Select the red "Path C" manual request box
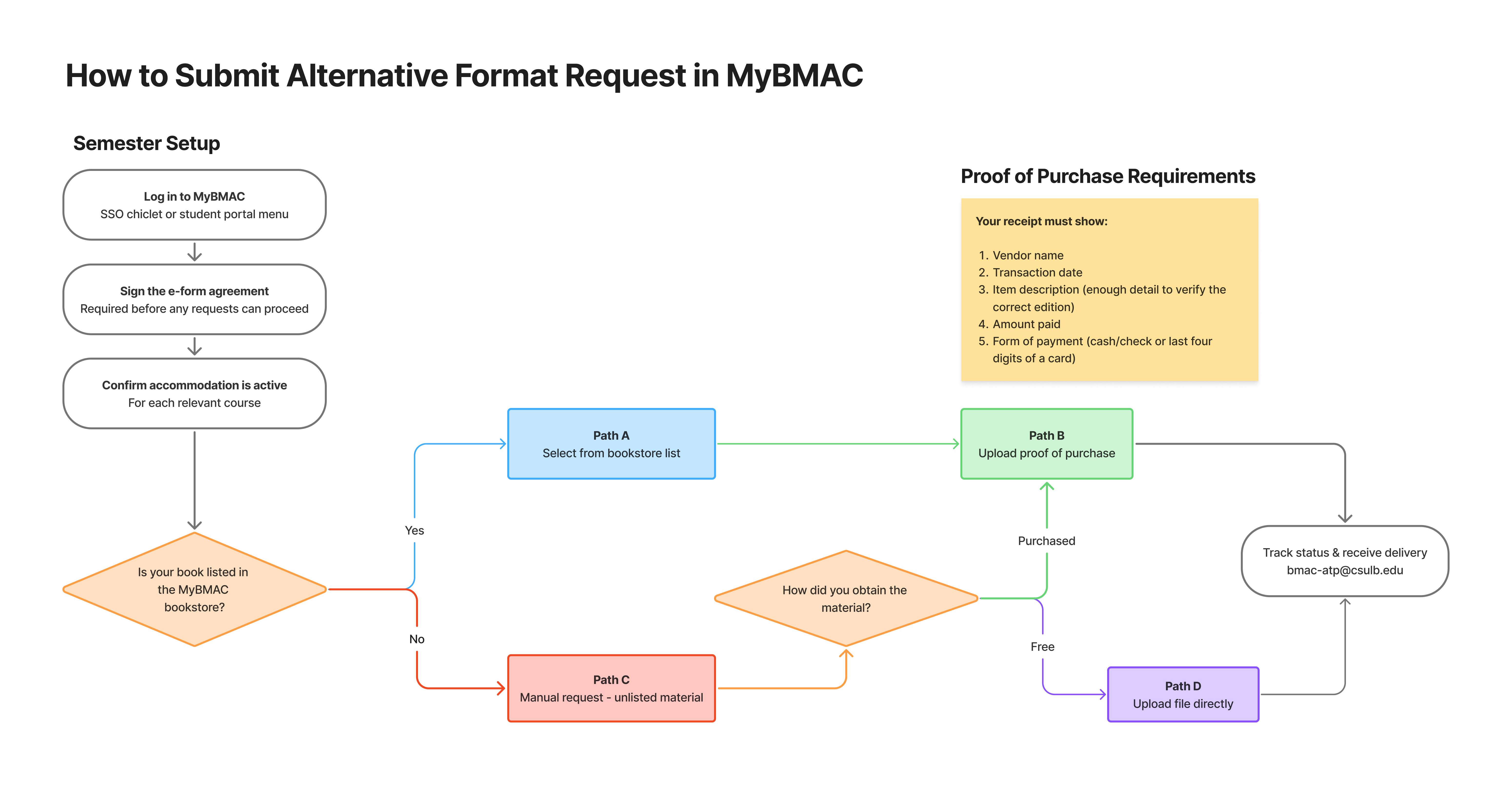The height and width of the screenshot is (785, 1512). (x=611, y=688)
